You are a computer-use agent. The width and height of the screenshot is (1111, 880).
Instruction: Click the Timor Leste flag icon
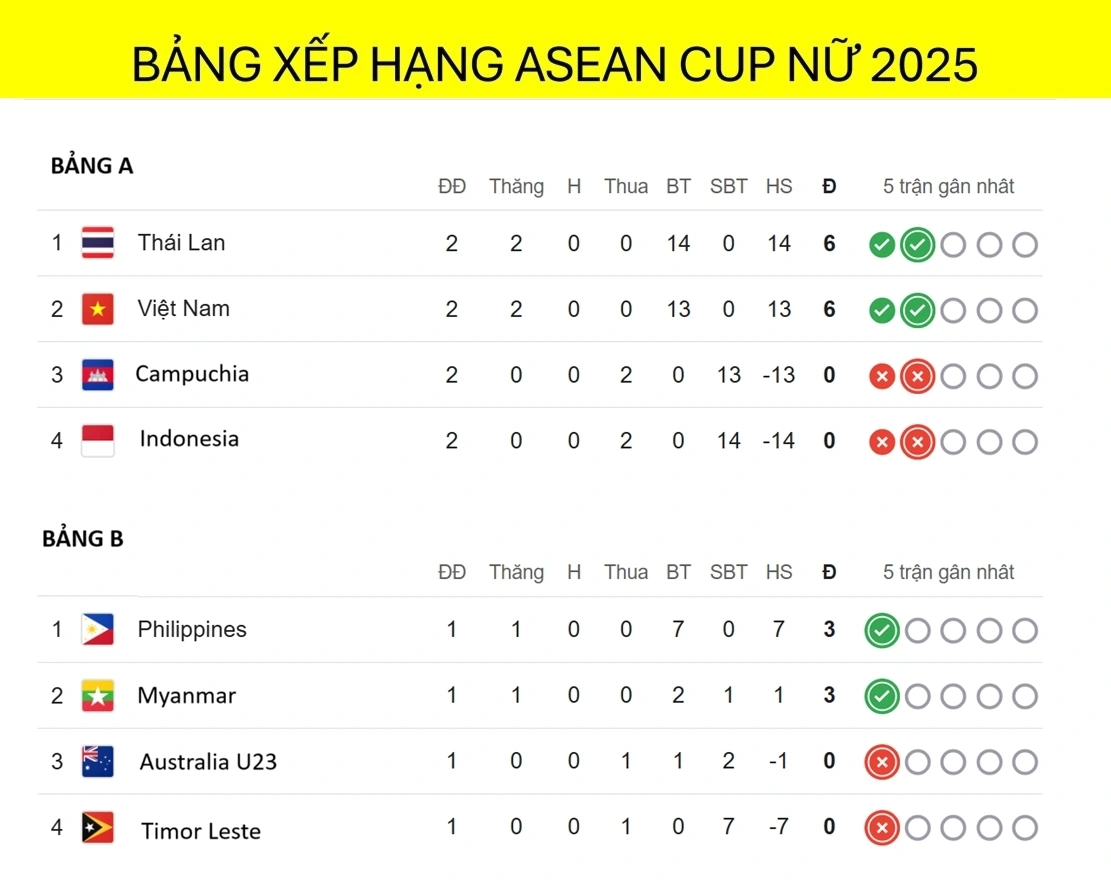98,828
